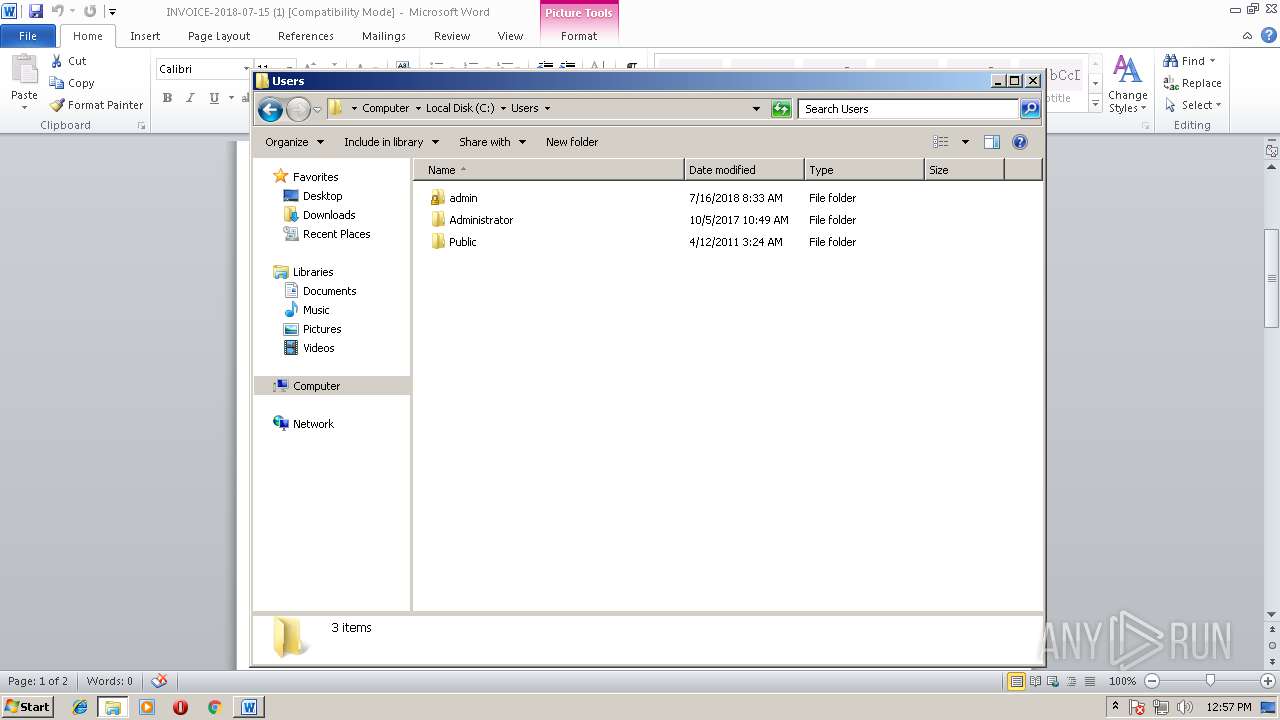
Task: Click the Cut scissors command
Action: (x=69, y=61)
